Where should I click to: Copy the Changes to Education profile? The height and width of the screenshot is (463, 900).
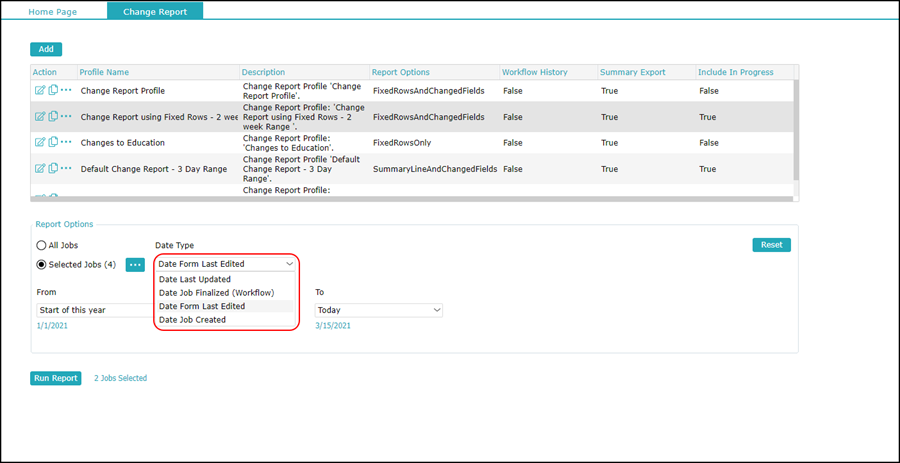pos(53,142)
